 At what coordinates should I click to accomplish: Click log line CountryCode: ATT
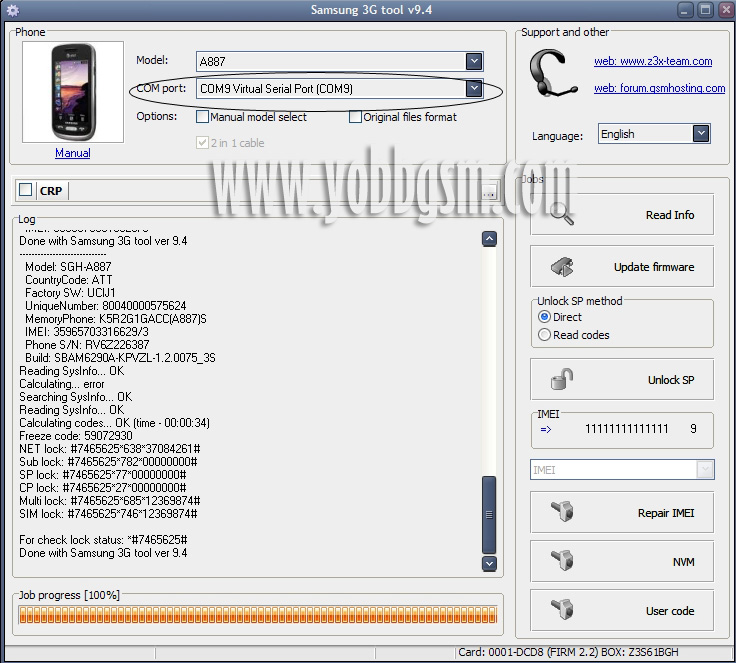coord(69,280)
